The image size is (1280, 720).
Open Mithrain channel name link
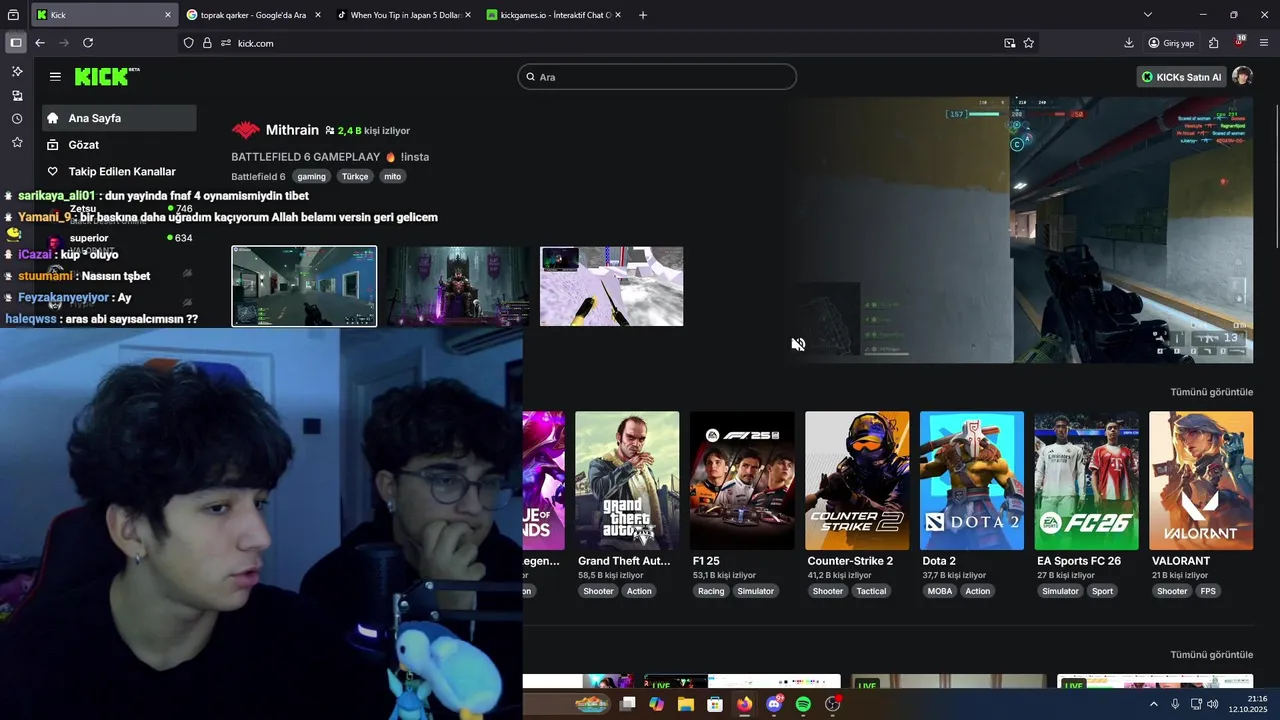[x=292, y=130]
